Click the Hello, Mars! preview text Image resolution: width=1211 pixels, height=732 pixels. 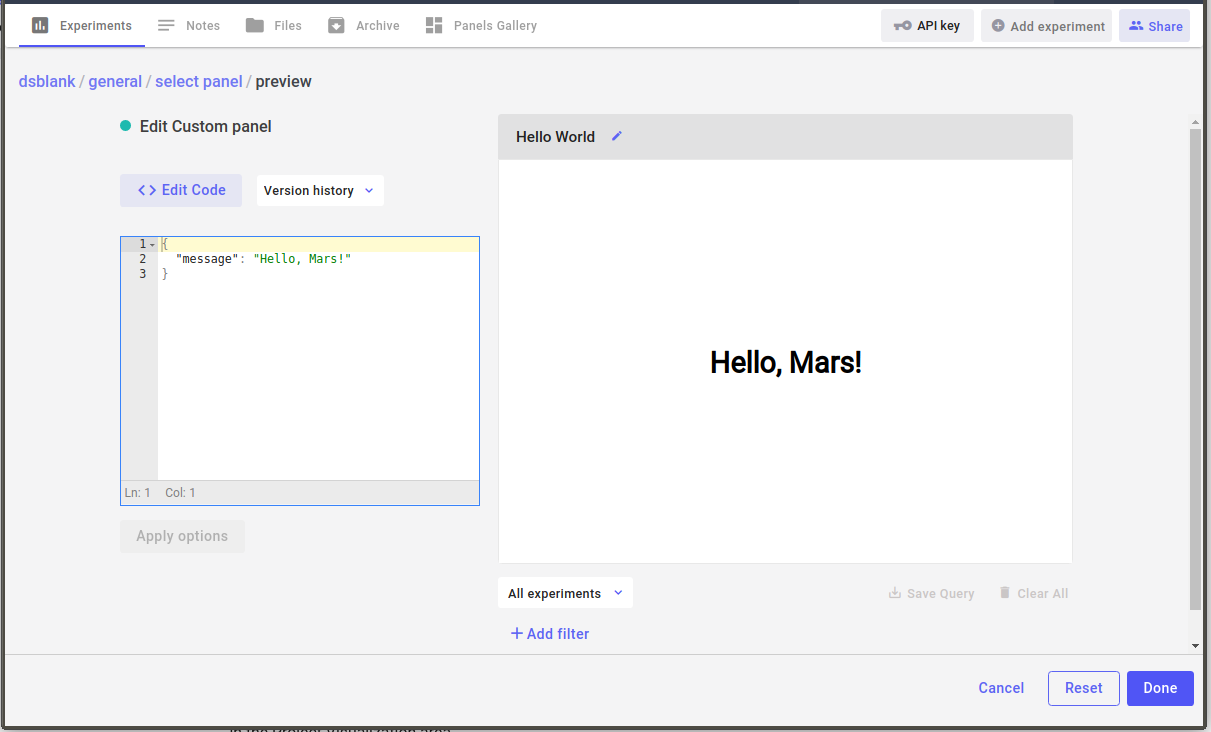point(785,362)
